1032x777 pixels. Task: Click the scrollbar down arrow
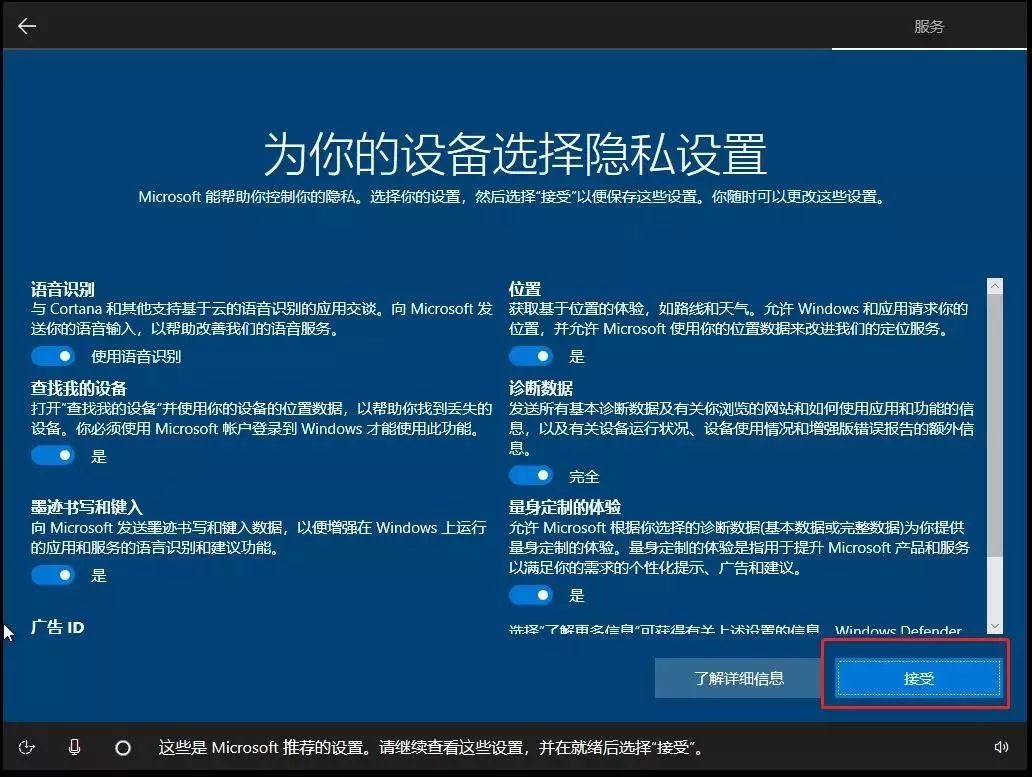pyautogui.click(x=995, y=626)
